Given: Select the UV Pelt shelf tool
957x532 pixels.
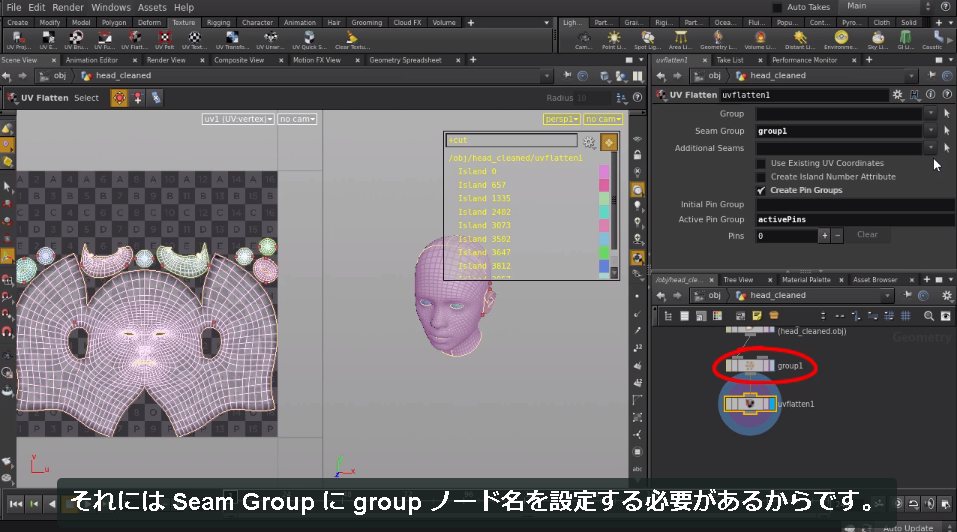Looking at the screenshot, I should (165, 40).
